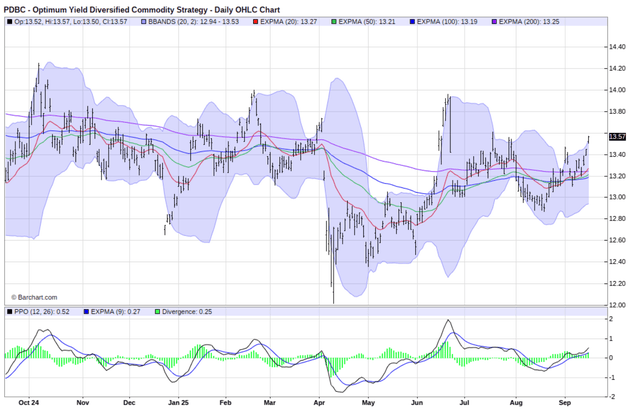Click the Feb date axis label
The image size is (640, 417).
coord(225,403)
